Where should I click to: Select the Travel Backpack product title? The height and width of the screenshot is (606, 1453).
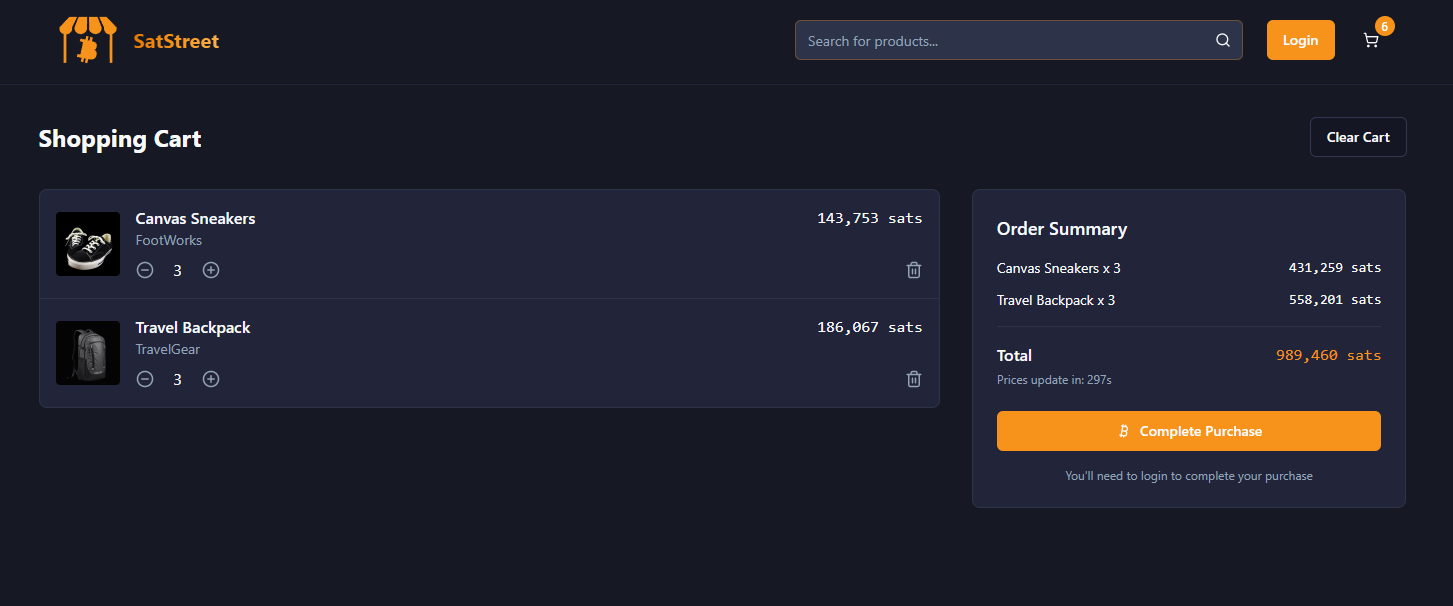tap(193, 328)
